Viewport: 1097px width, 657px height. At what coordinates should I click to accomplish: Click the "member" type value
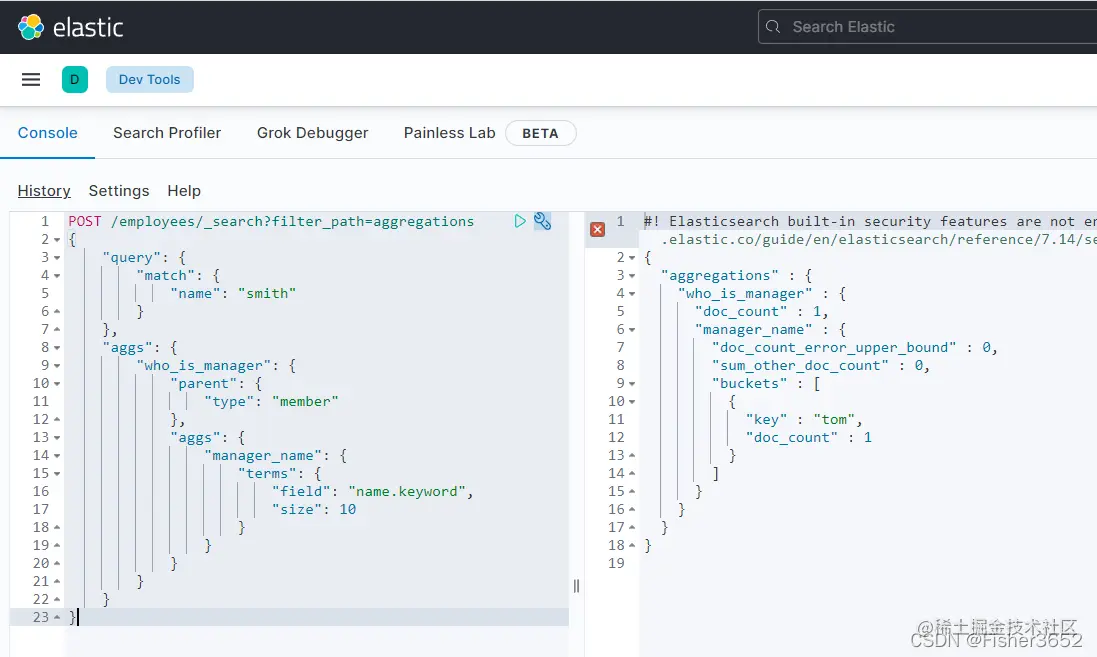pos(305,402)
